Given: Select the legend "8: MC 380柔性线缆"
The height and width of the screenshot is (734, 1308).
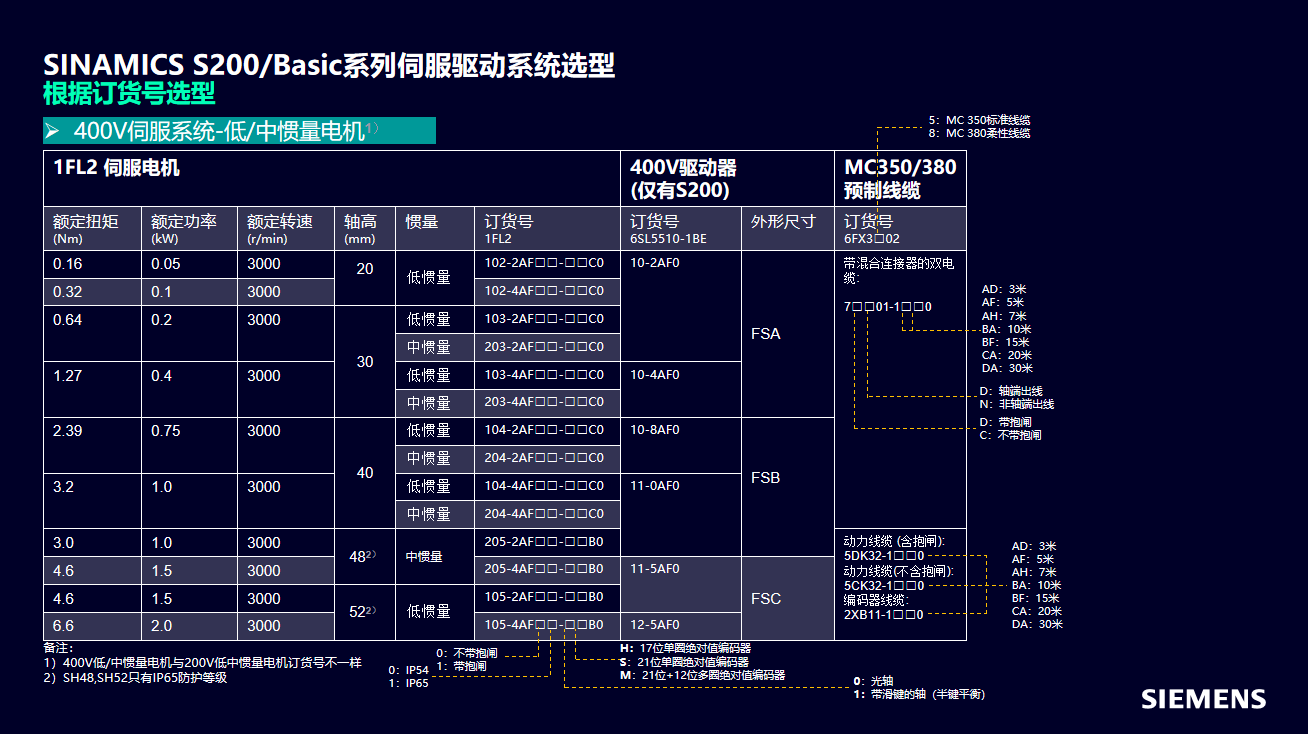Looking at the screenshot, I should (978, 133).
